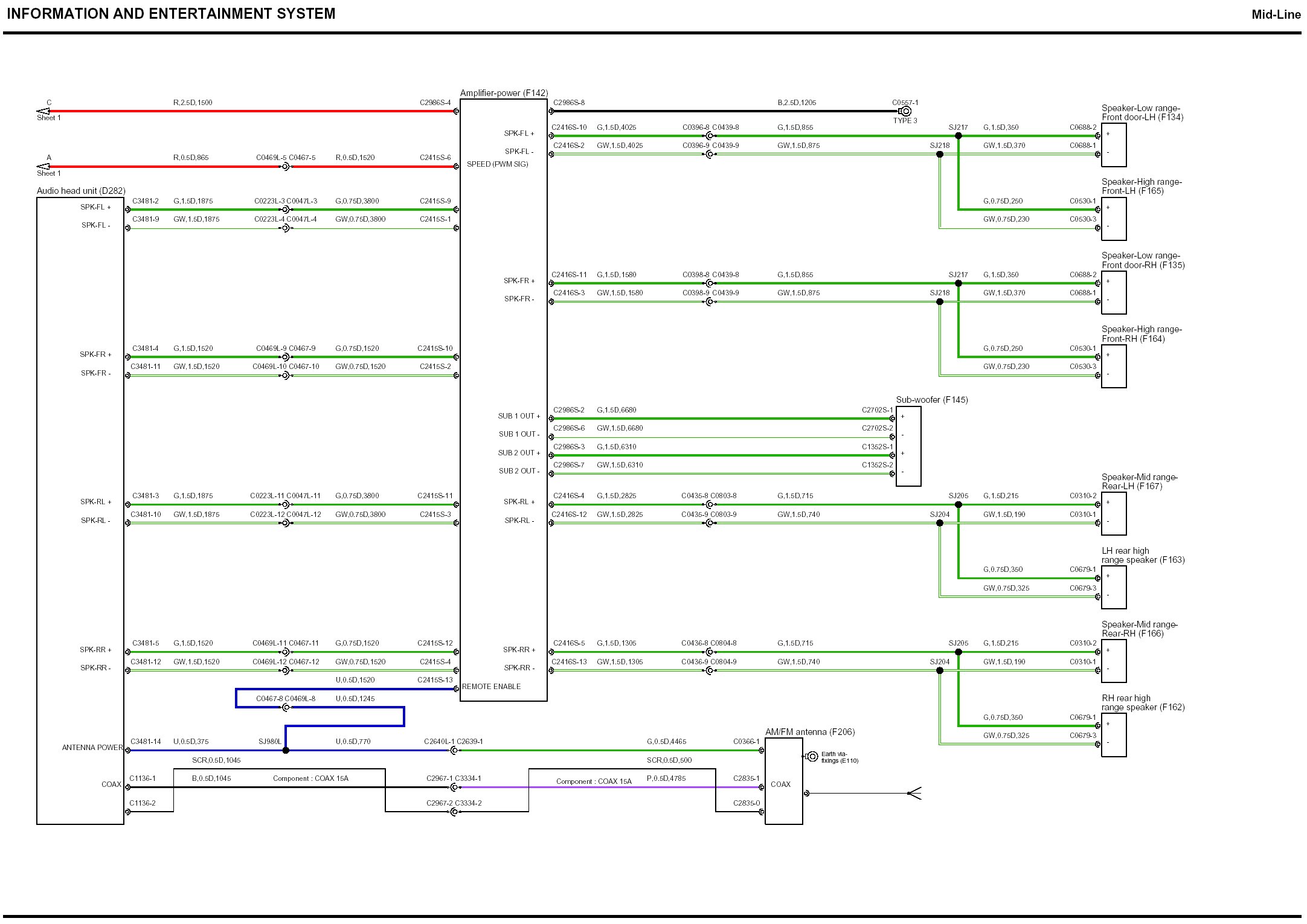Viewport: 1307px width, 924px height.
Task: Click the Sheet 1 arrow labeled A
Action: point(43,167)
